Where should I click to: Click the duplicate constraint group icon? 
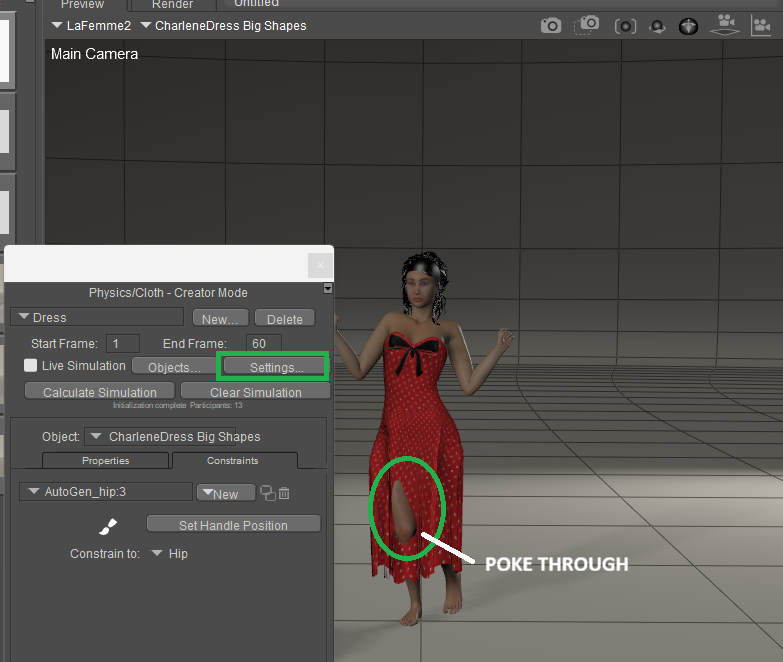point(267,493)
